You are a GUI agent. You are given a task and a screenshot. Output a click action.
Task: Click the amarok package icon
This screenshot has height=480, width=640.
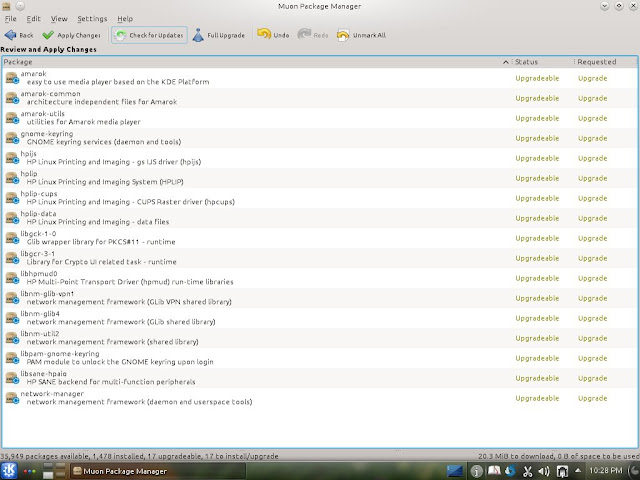pyautogui.click(x=12, y=78)
